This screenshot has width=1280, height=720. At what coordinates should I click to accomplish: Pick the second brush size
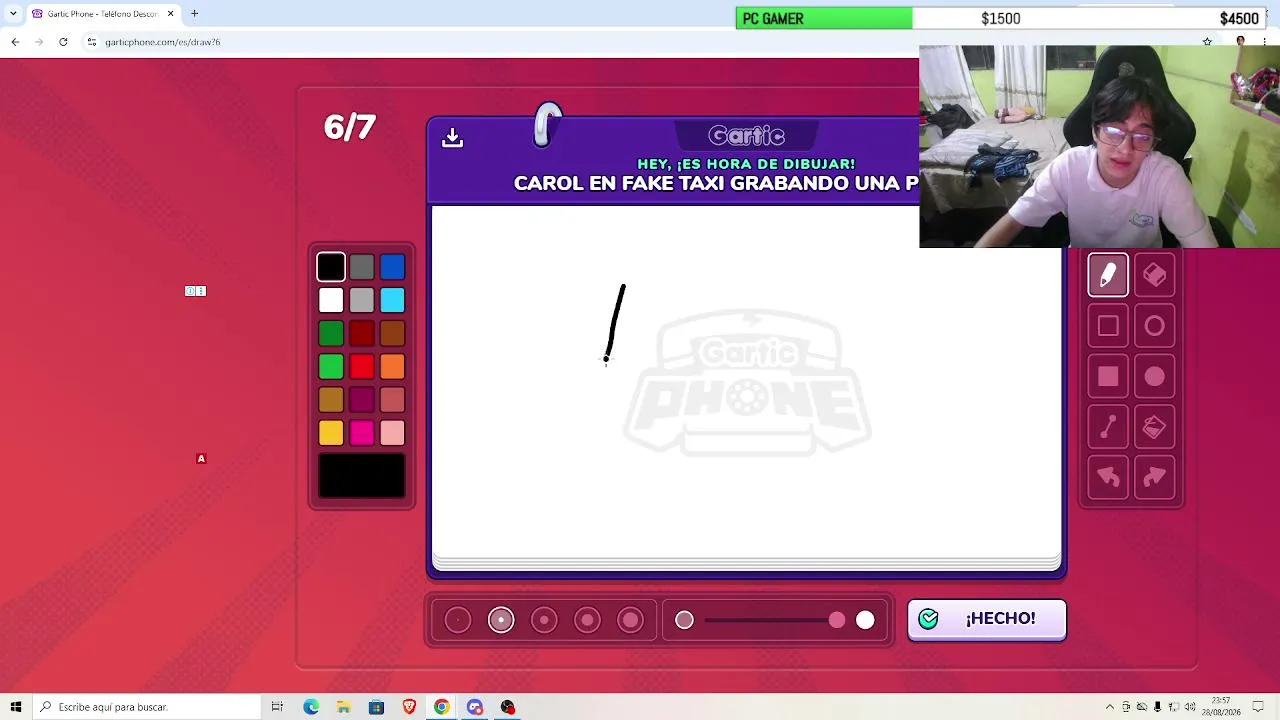click(x=501, y=621)
